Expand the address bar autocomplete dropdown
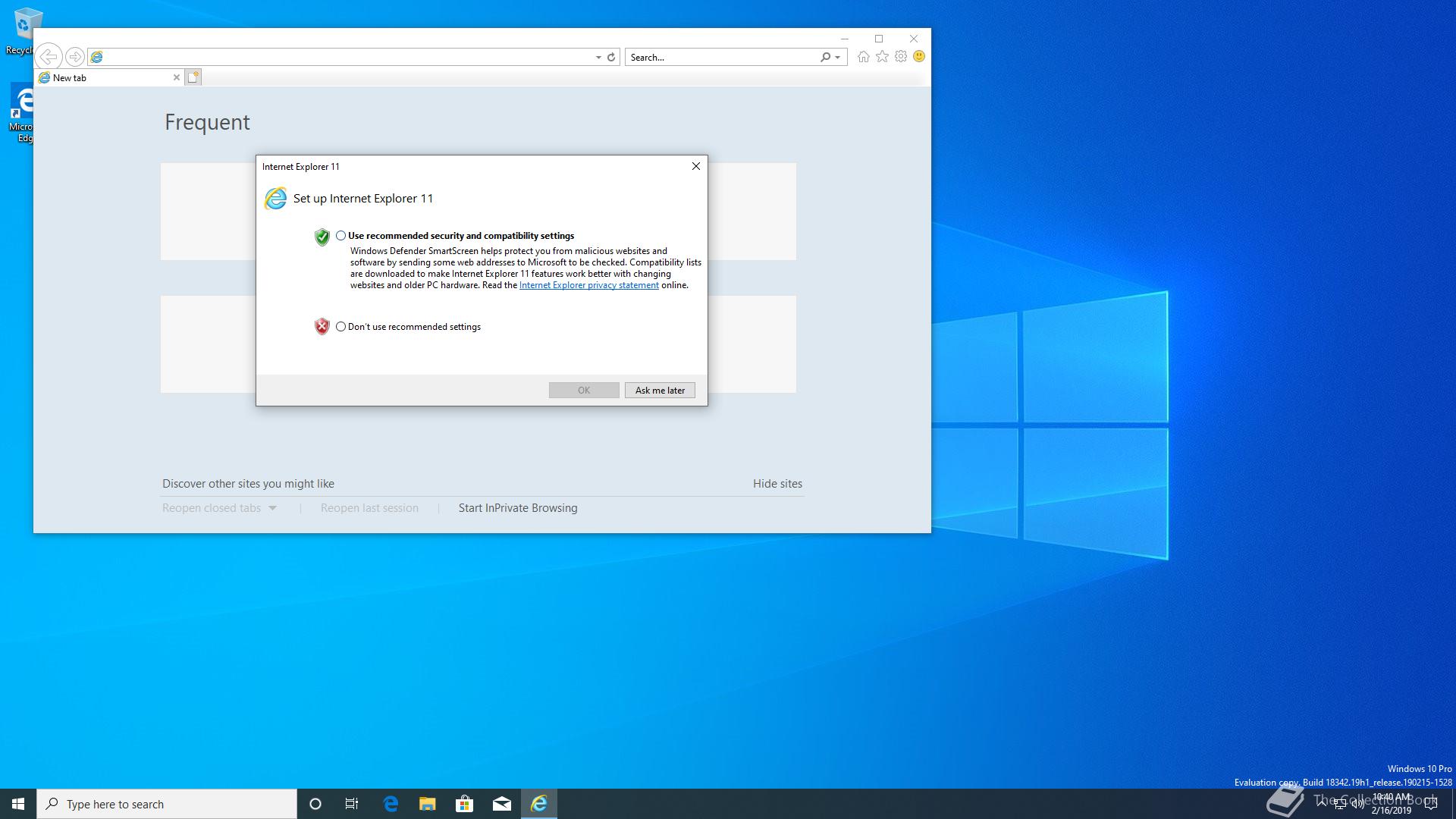 pos(598,58)
